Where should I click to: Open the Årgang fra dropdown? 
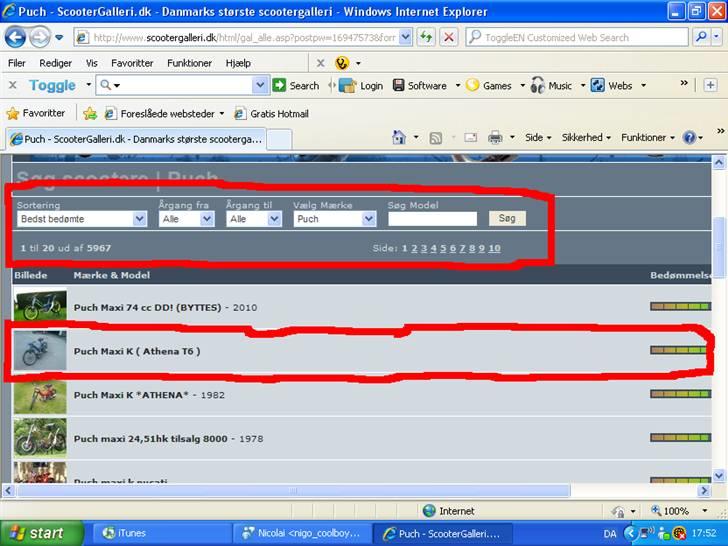pyautogui.click(x=186, y=219)
